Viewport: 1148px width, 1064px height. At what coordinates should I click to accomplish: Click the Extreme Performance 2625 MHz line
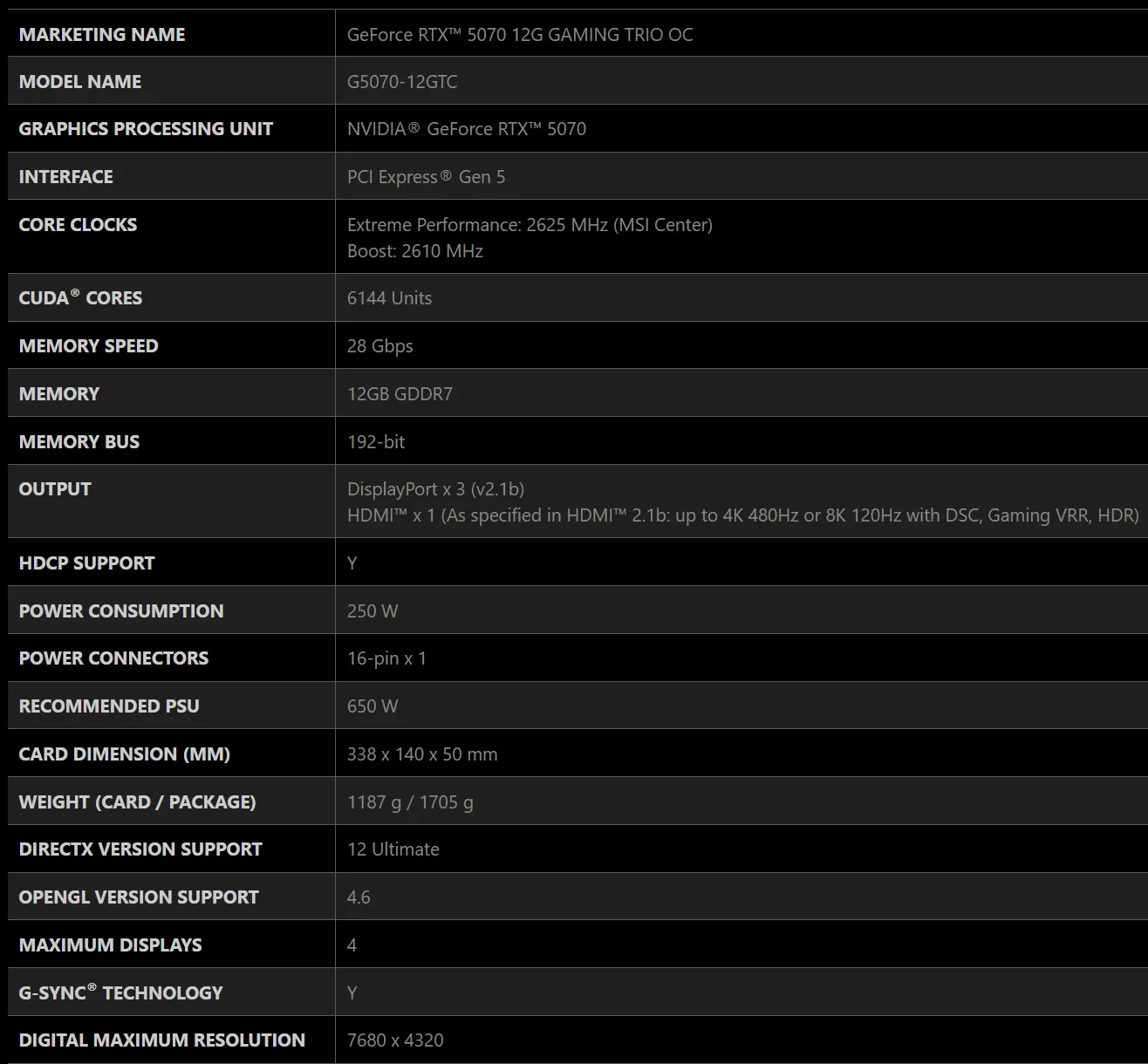530,225
